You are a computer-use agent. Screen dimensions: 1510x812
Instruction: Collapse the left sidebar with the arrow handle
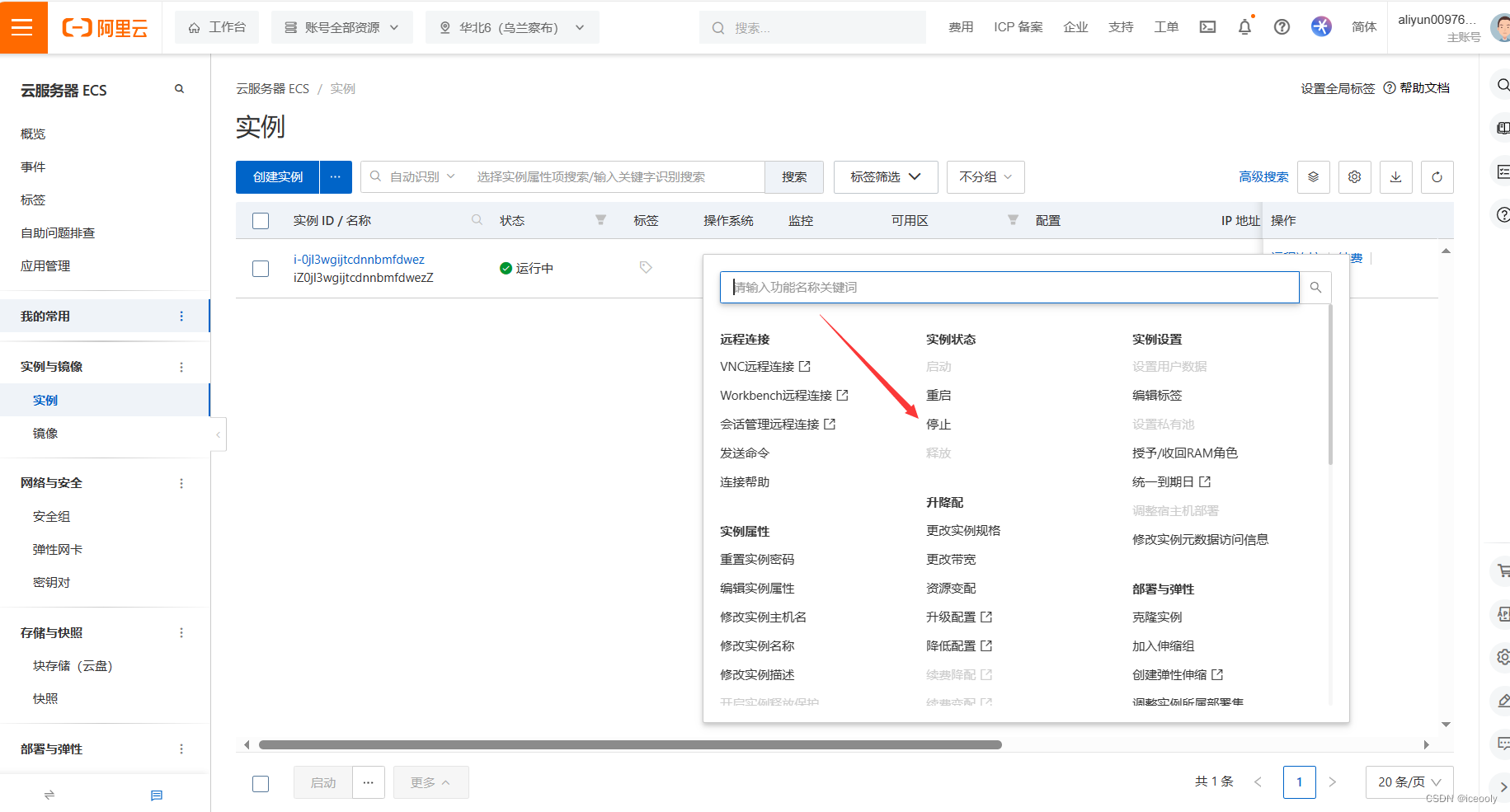[219, 434]
